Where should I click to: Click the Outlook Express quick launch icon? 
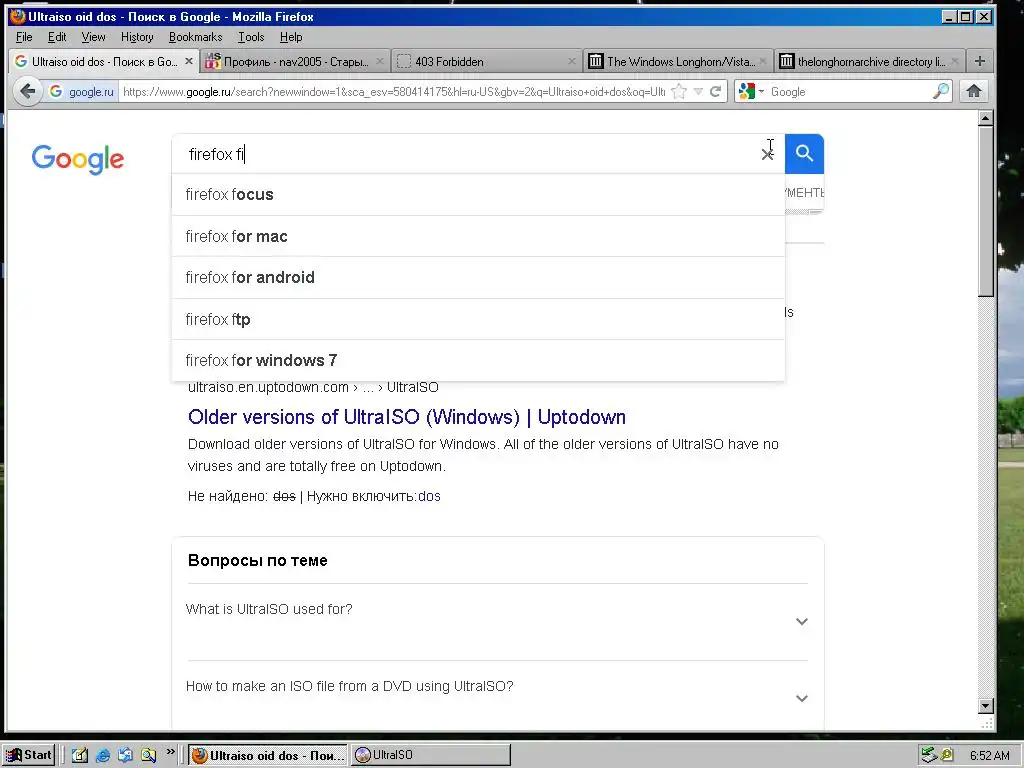[125, 755]
